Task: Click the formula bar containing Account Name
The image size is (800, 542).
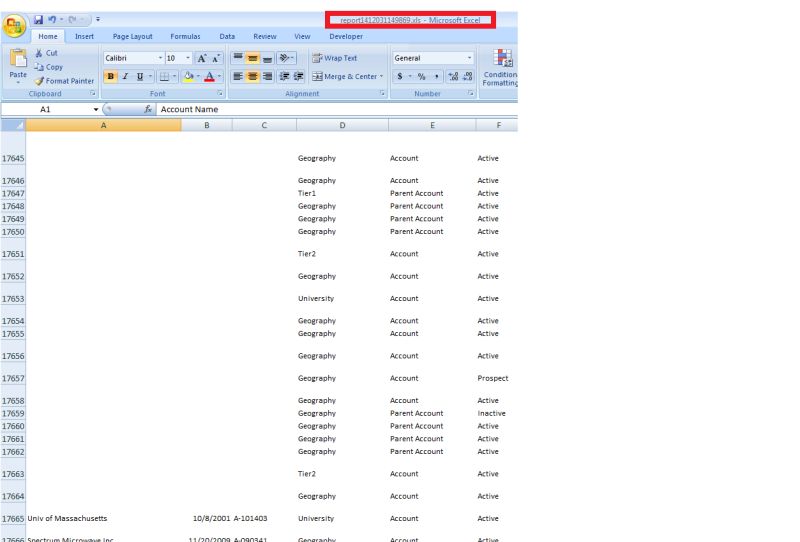Action: [x=337, y=109]
